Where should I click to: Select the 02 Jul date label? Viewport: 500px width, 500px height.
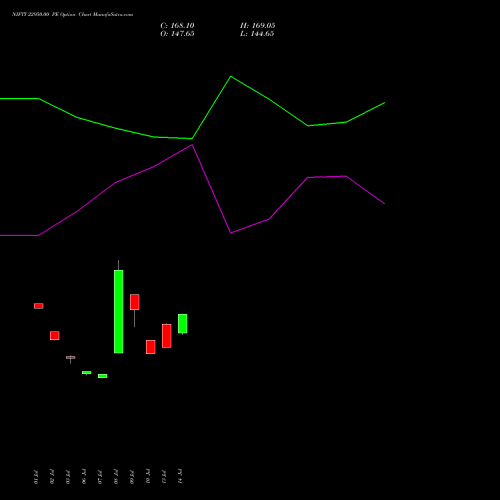(52, 477)
